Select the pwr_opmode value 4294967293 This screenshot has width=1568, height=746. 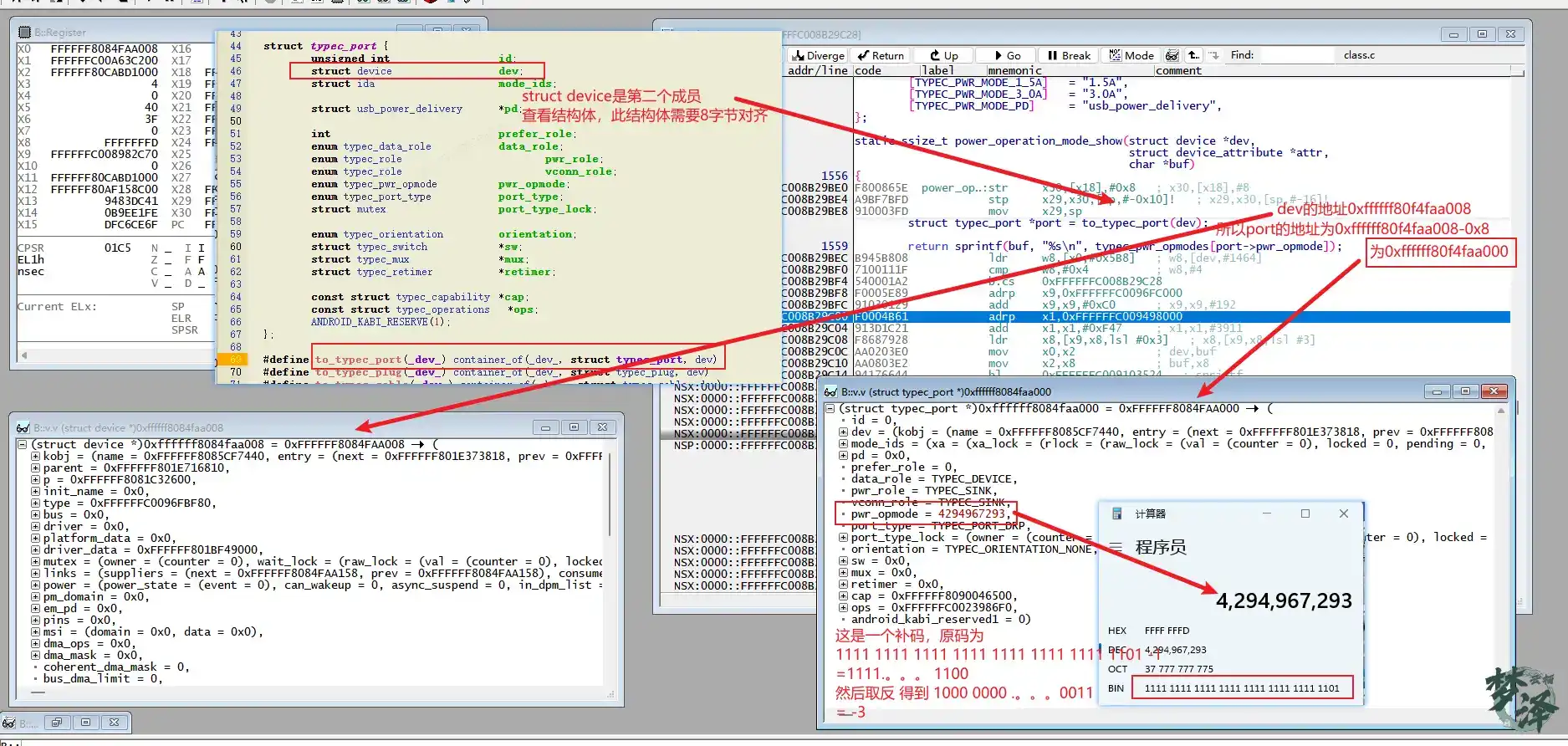tap(971, 514)
